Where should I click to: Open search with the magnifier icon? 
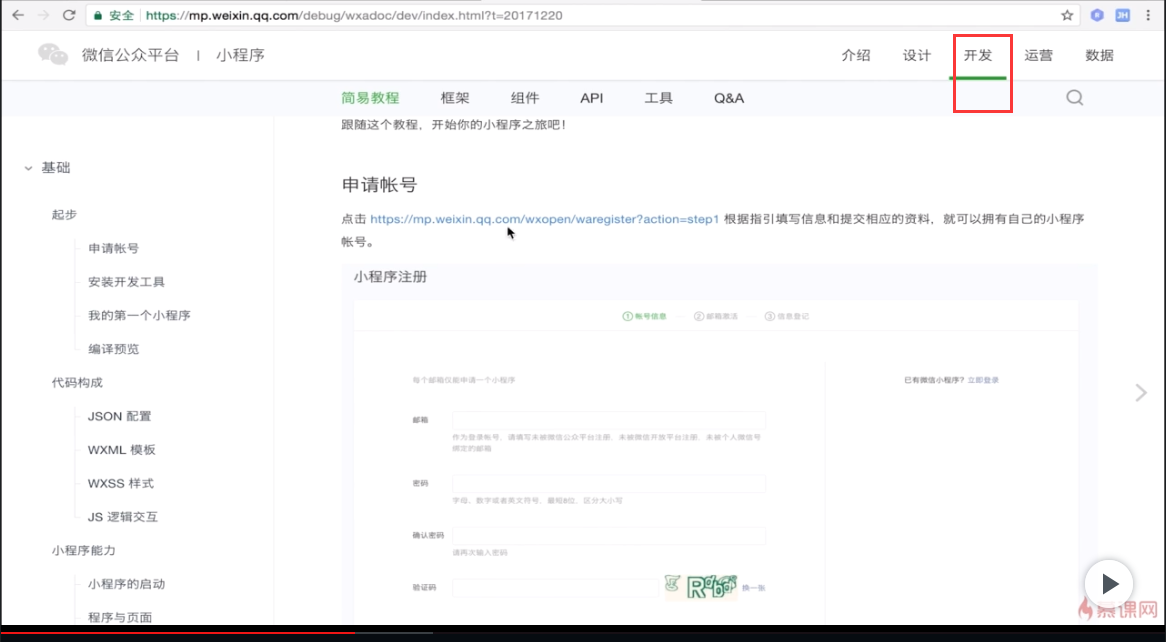[1075, 97]
